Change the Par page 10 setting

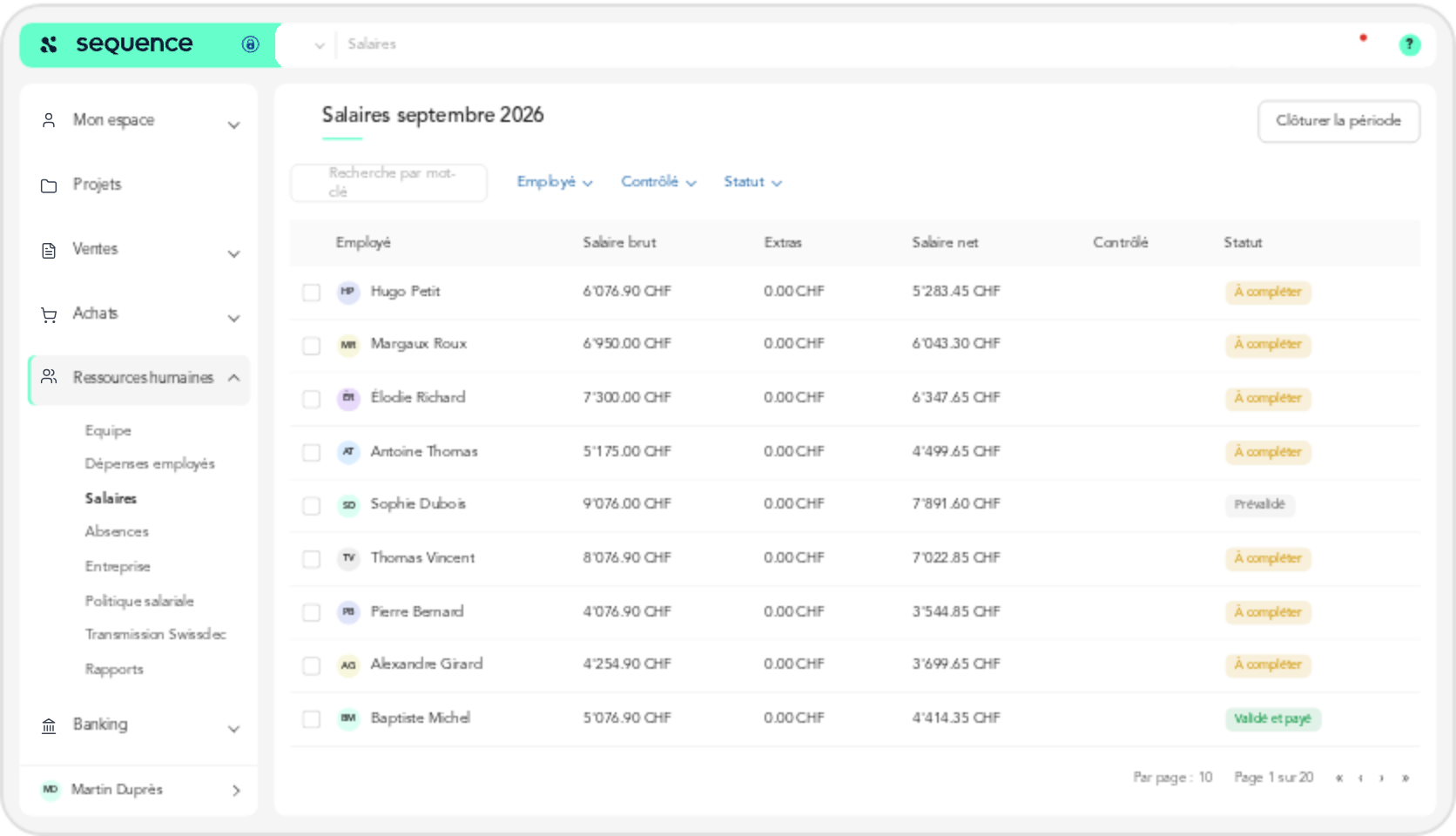click(x=1172, y=778)
